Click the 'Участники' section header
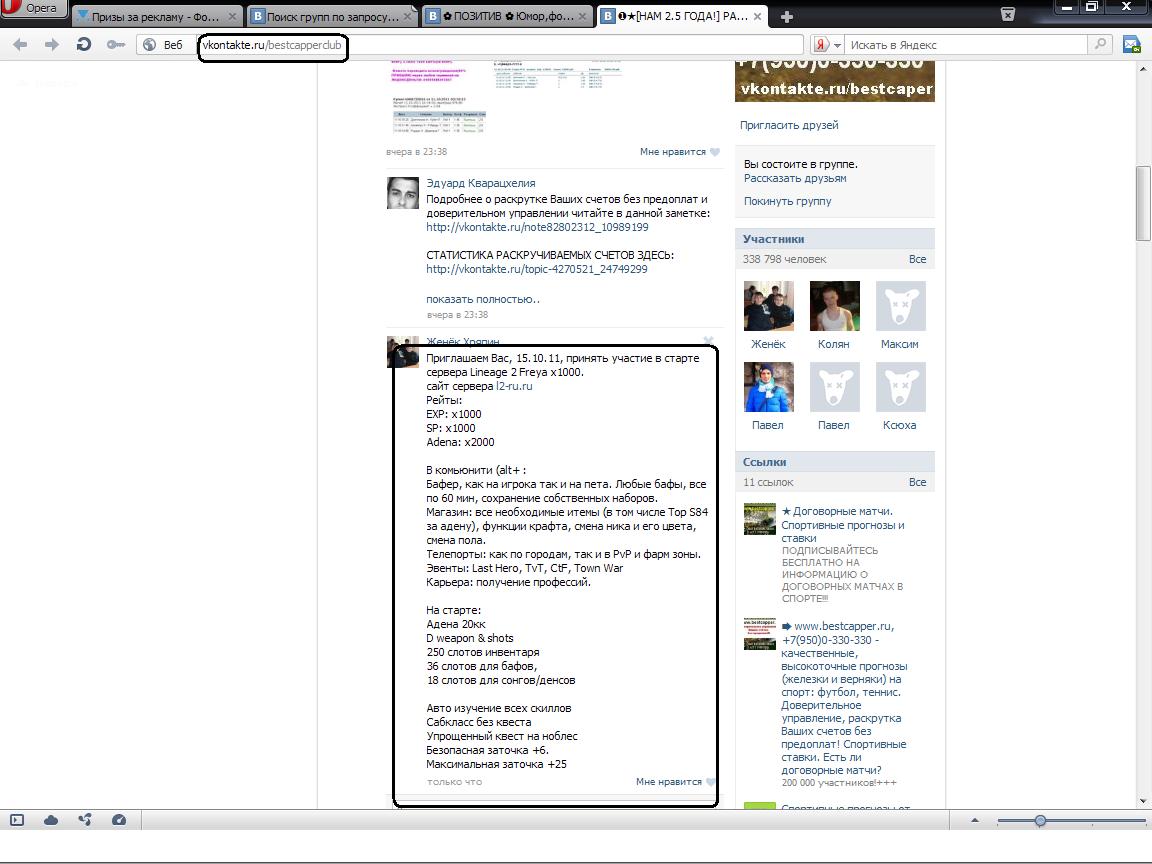 click(835, 239)
